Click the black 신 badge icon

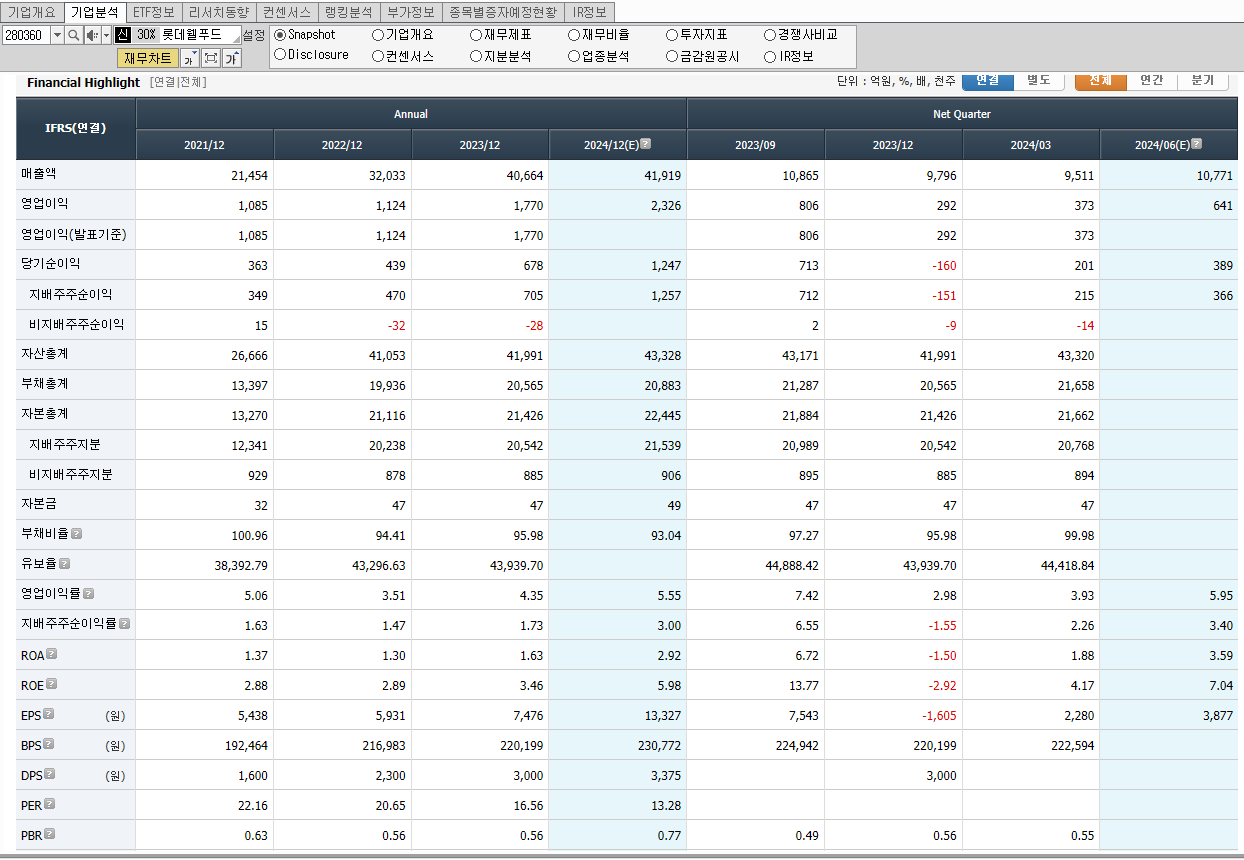(x=123, y=35)
